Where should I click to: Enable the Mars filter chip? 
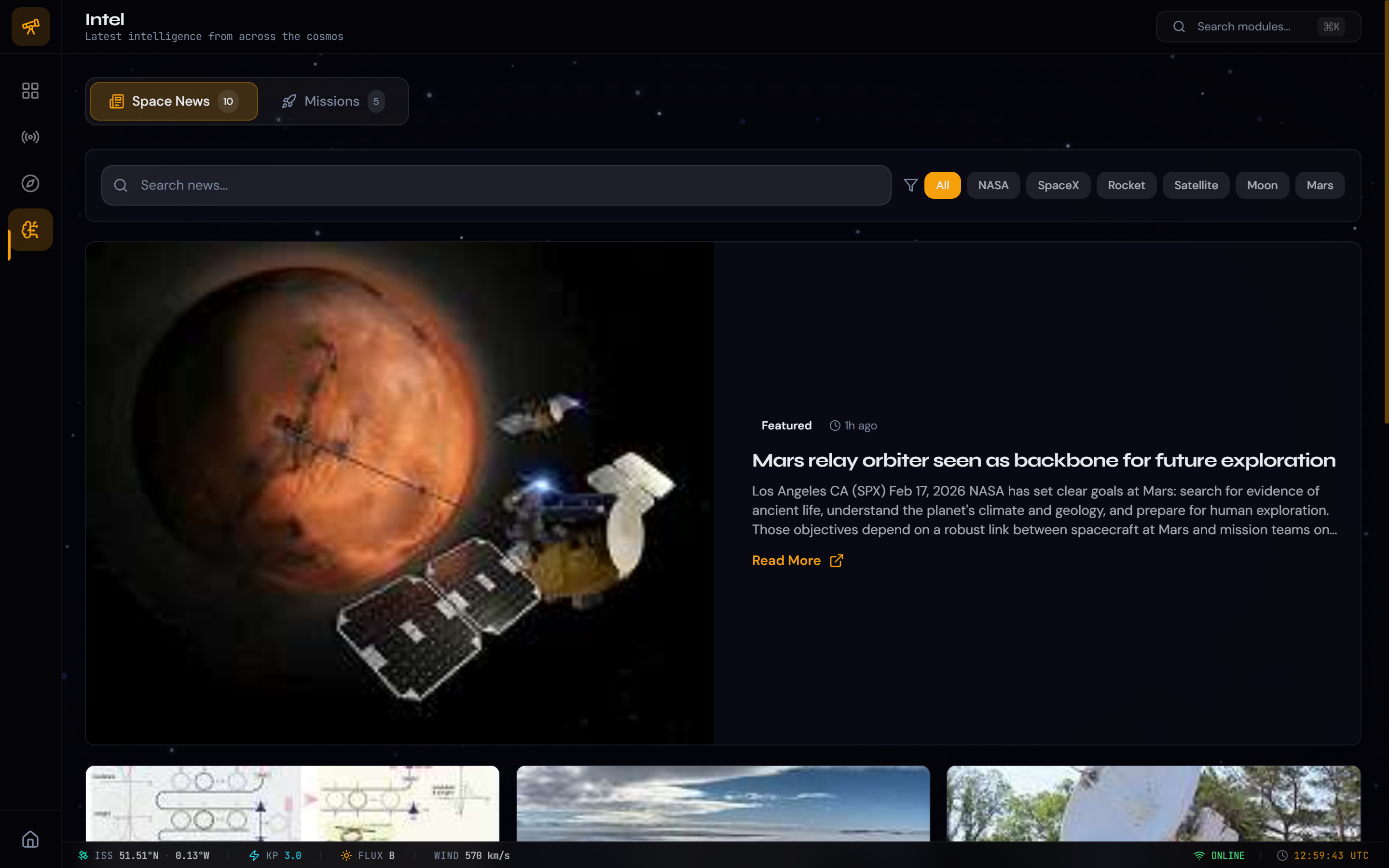[x=1319, y=185]
